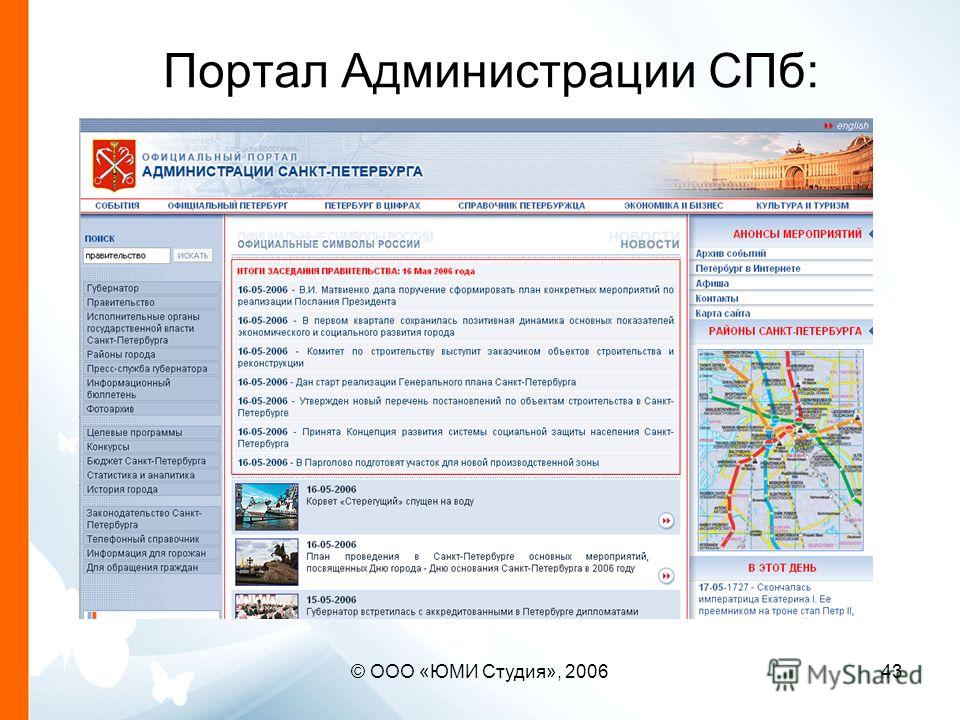The height and width of the screenshot is (720, 960).
Task: Open the Губернатор sidebar link
Action: point(151,288)
